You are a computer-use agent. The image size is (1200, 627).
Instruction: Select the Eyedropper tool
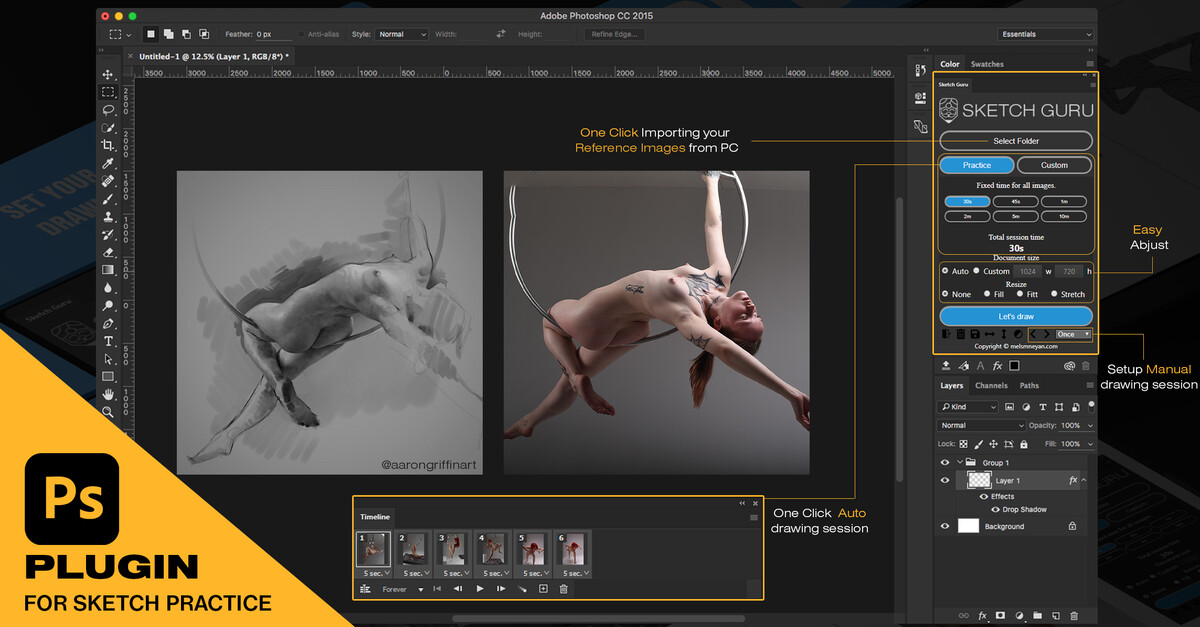107,164
